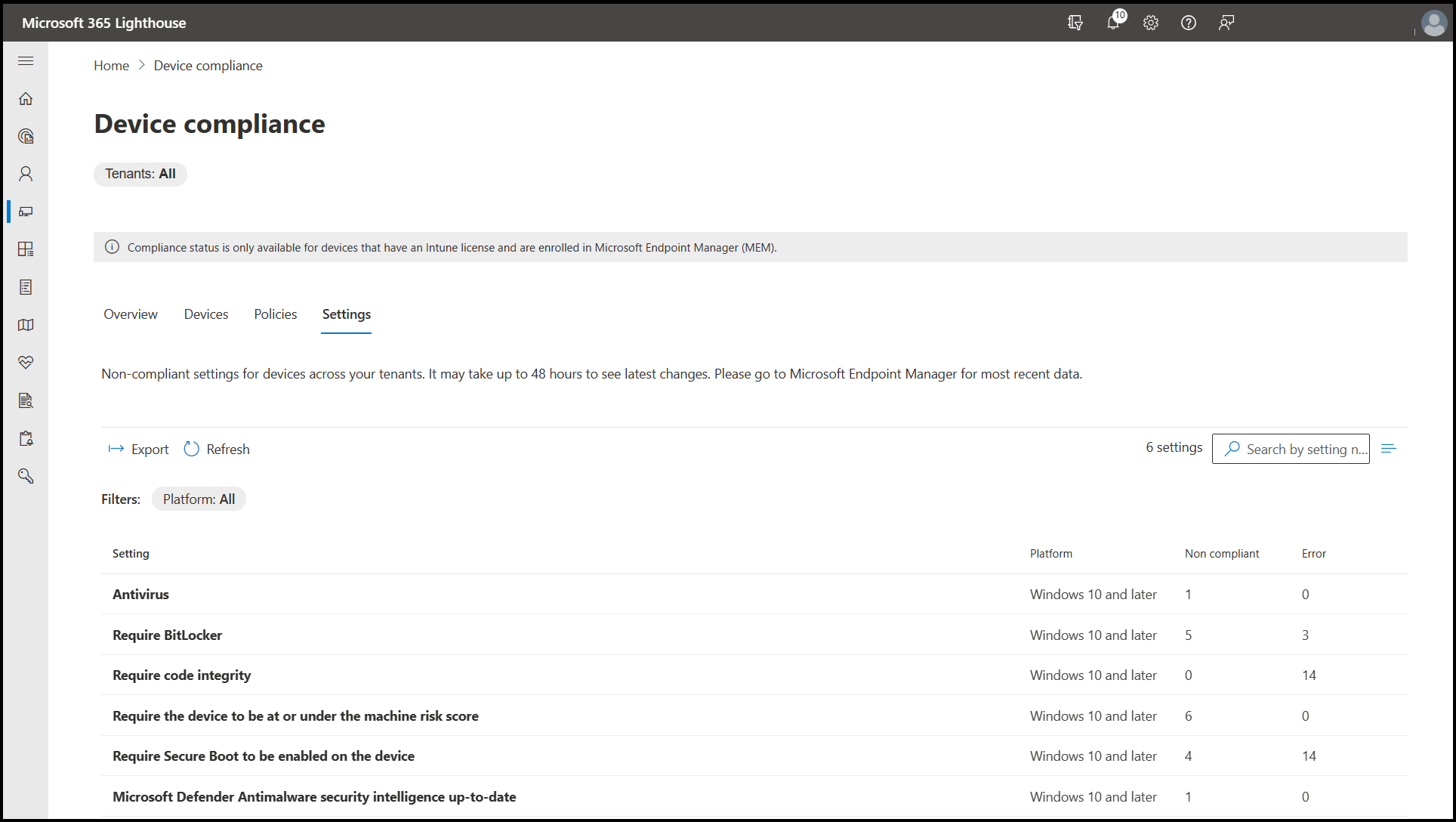Image resolution: width=1456 pixels, height=822 pixels.
Task: Switch to the Policies tab
Action: pos(275,314)
